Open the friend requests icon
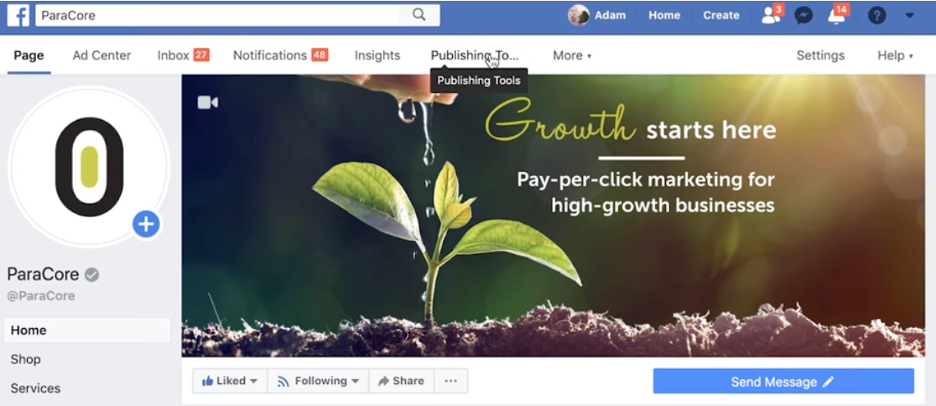 coord(771,16)
